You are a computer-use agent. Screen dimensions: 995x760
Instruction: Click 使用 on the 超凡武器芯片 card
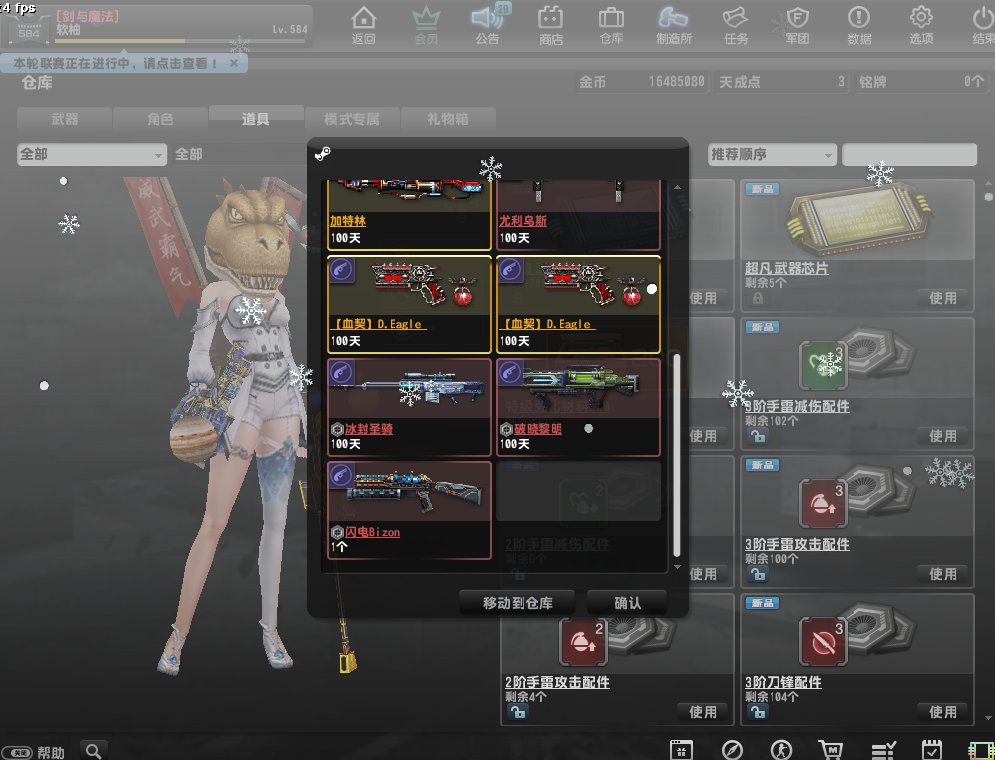point(943,298)
